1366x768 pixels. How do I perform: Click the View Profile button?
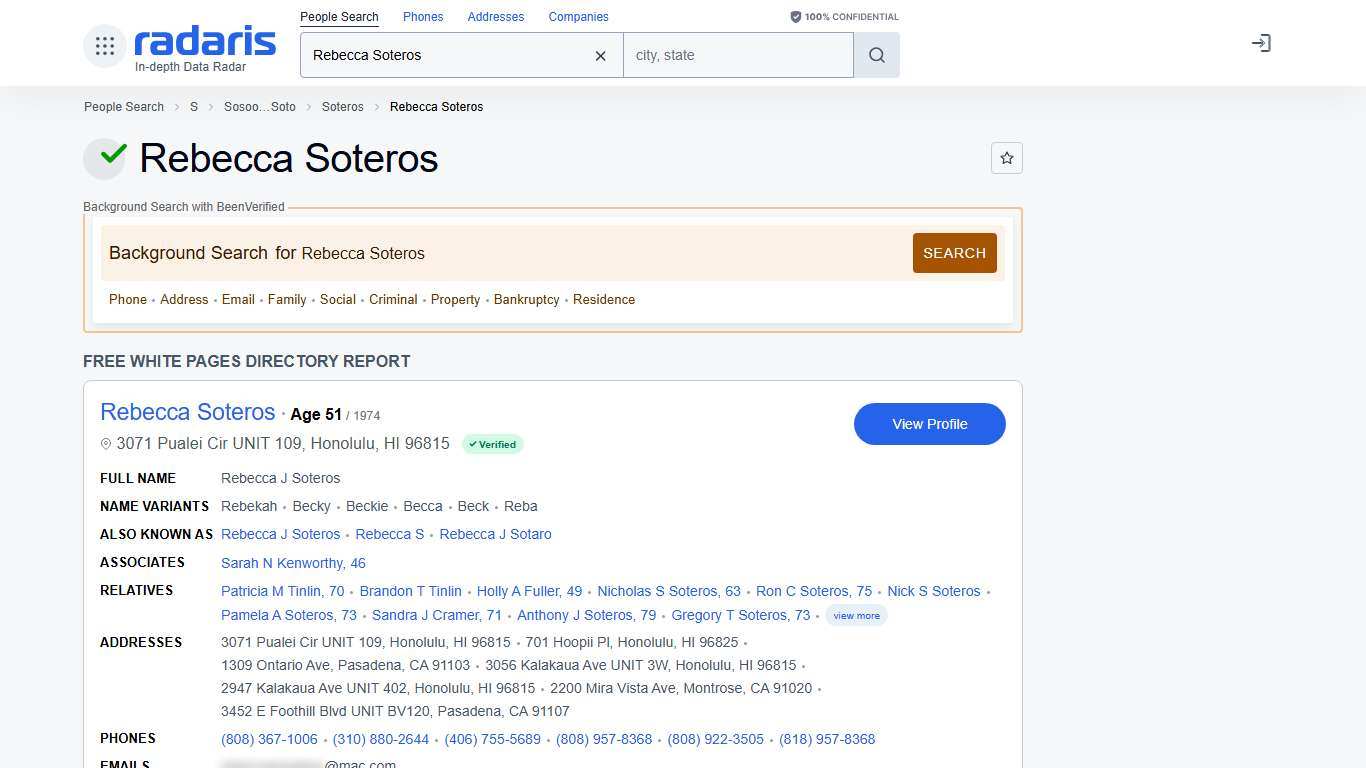[x=929, y=424]
